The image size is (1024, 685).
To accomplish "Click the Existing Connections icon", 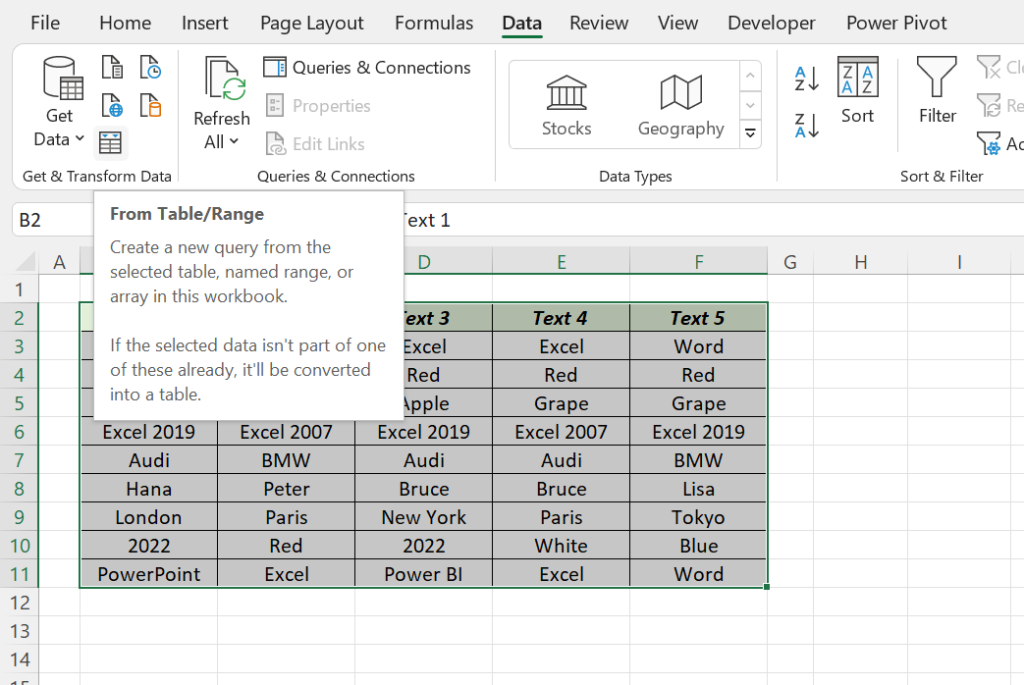I will (151, 105).
